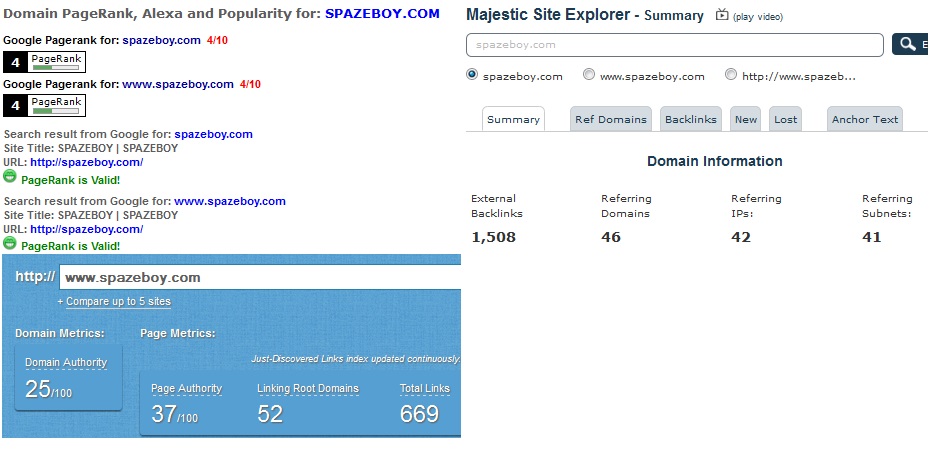Click the (play video) text link
Image resolution: width=946 pixels, height=450 pixels.
758,17
